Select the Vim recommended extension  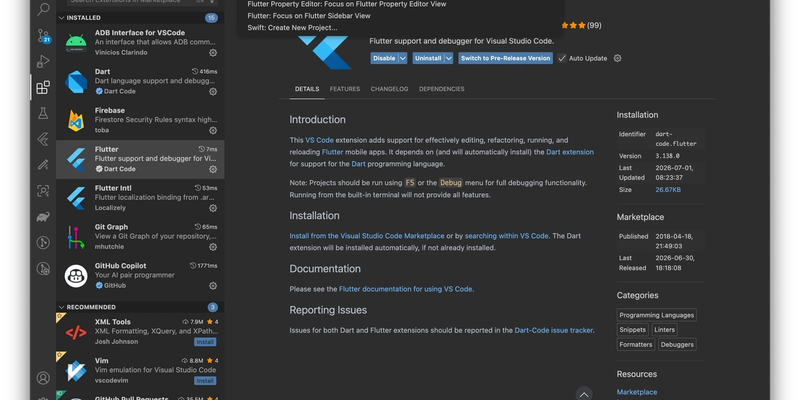click(x=140, y=370)
